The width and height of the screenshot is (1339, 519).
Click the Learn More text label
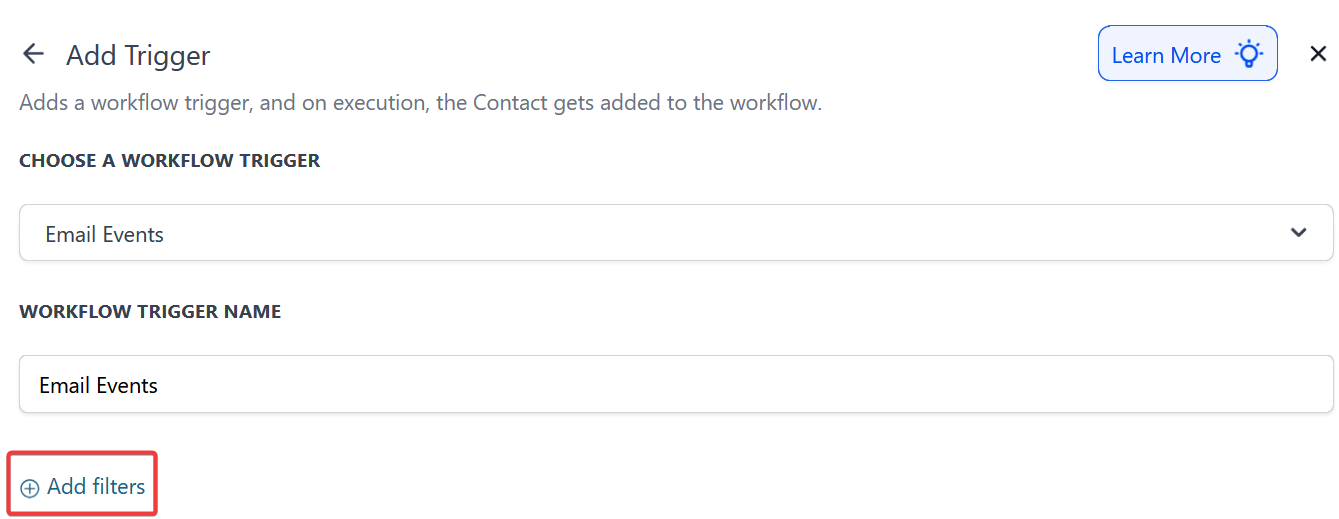point(1166,55)
